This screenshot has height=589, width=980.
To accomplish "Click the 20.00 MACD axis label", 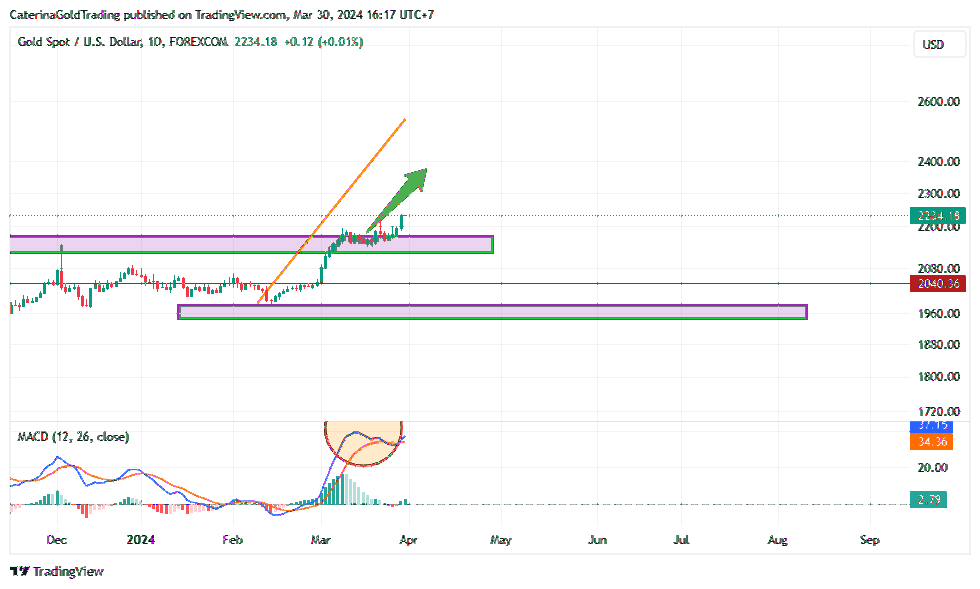I will (x=932, y=468).
